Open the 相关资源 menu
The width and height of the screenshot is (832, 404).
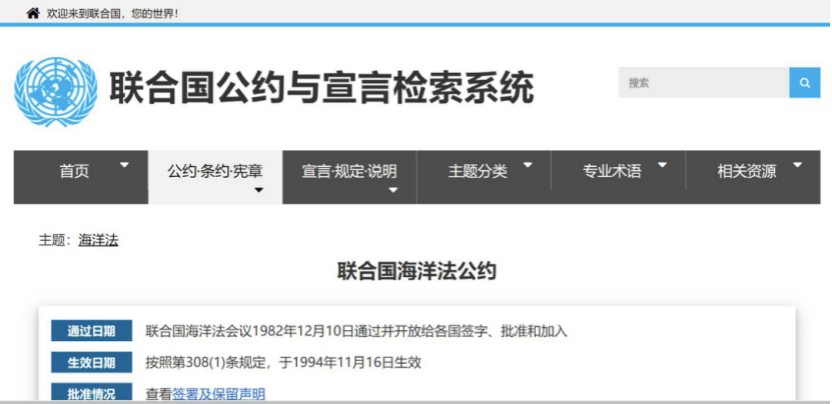747,171
